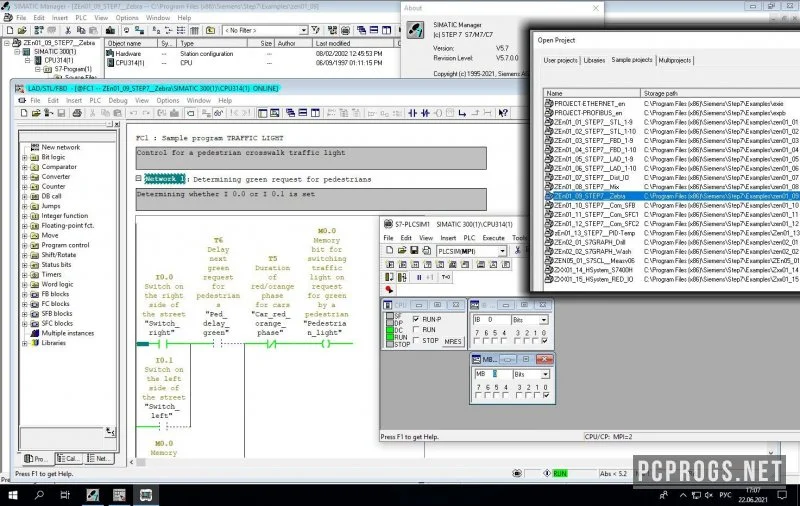Click the MRES button in CPU window
The height and width of the screenshot is (506, 800).
453,341
